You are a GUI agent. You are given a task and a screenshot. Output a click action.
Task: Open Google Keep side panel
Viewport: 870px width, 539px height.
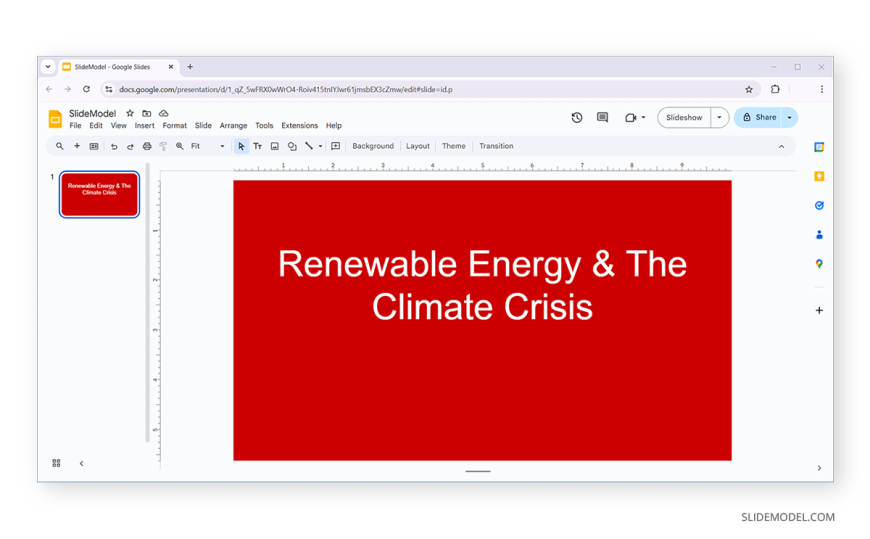click(x=819, y=177)
